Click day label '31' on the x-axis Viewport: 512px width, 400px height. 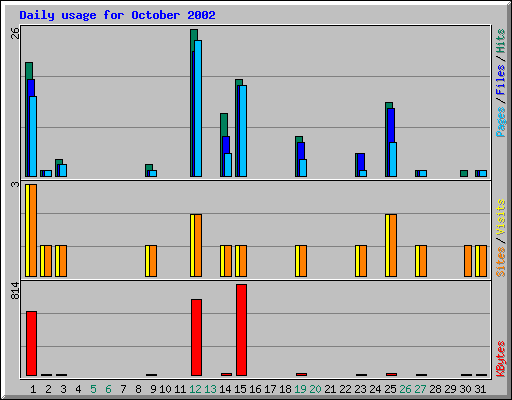(x=480, y=389)
